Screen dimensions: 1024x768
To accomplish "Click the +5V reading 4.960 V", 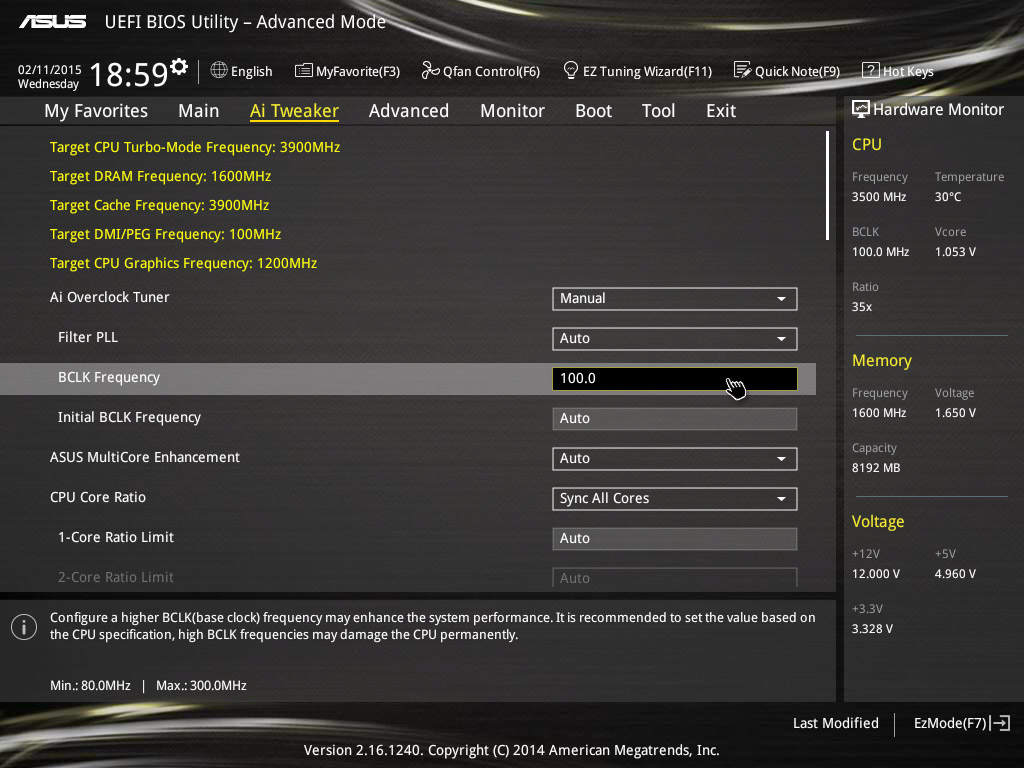I will [955, 573].
